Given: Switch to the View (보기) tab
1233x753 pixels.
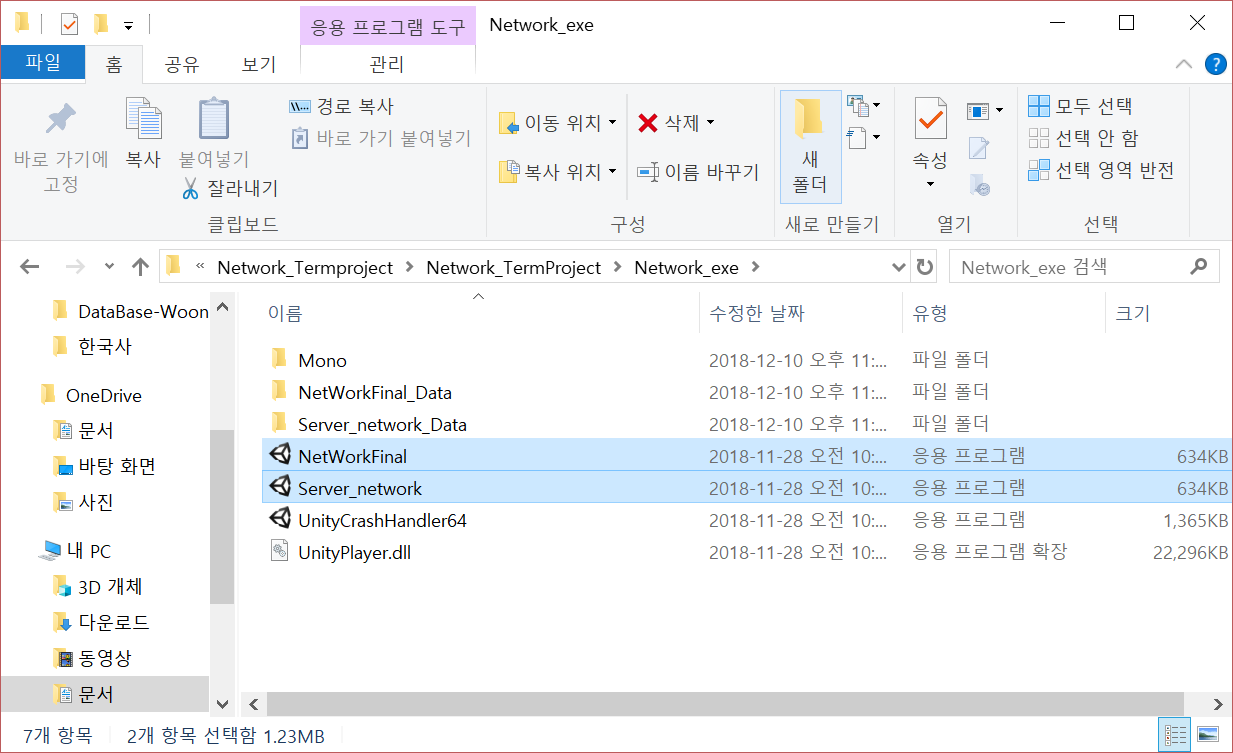Looking at the screenshot, I should tap(258, 65).
